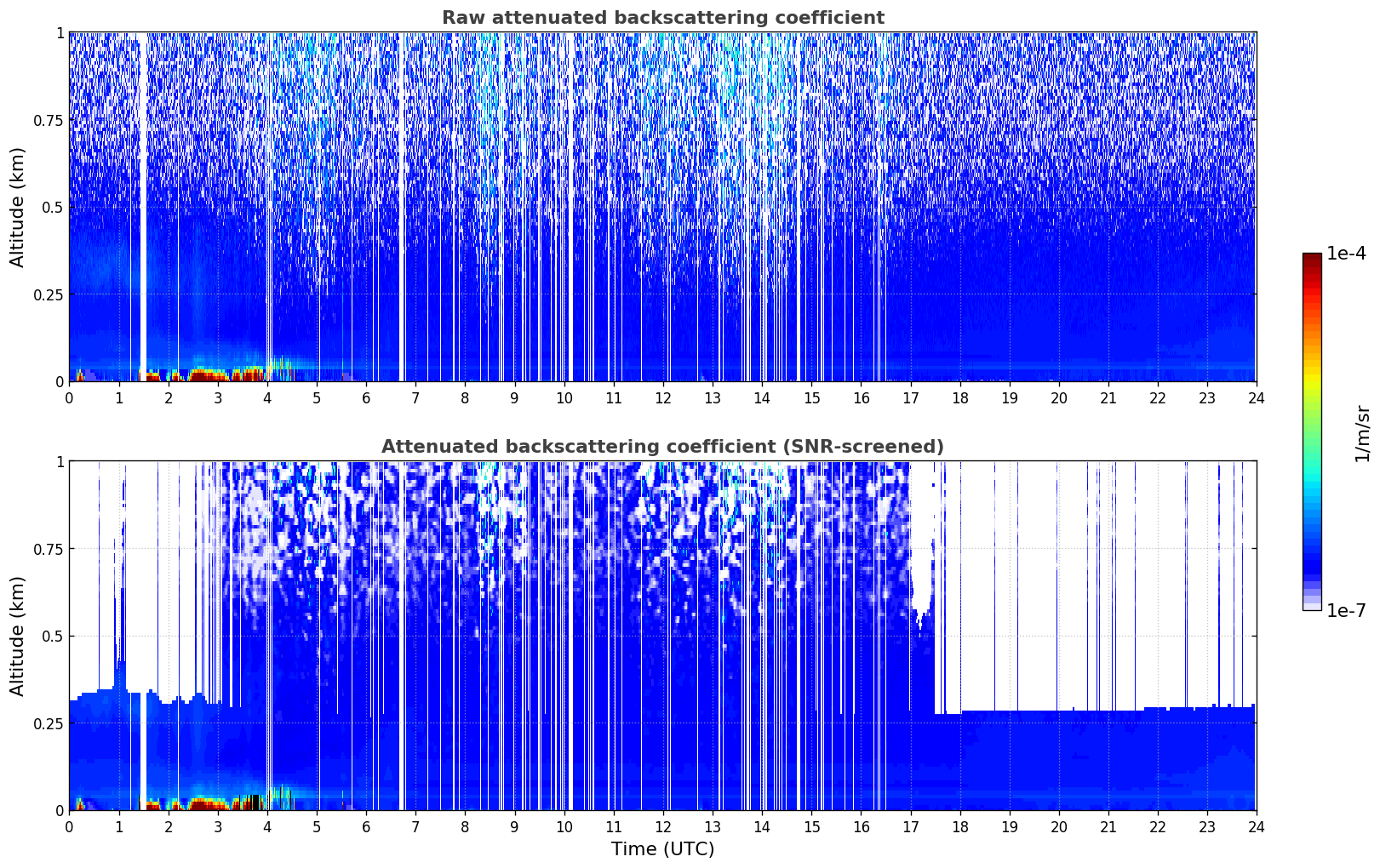Click the white data gap before 7 UTC in top plot
Image resolution: width=1380 pixels, height=868 pixels.
pyautogui.click(x=402, y=204)
